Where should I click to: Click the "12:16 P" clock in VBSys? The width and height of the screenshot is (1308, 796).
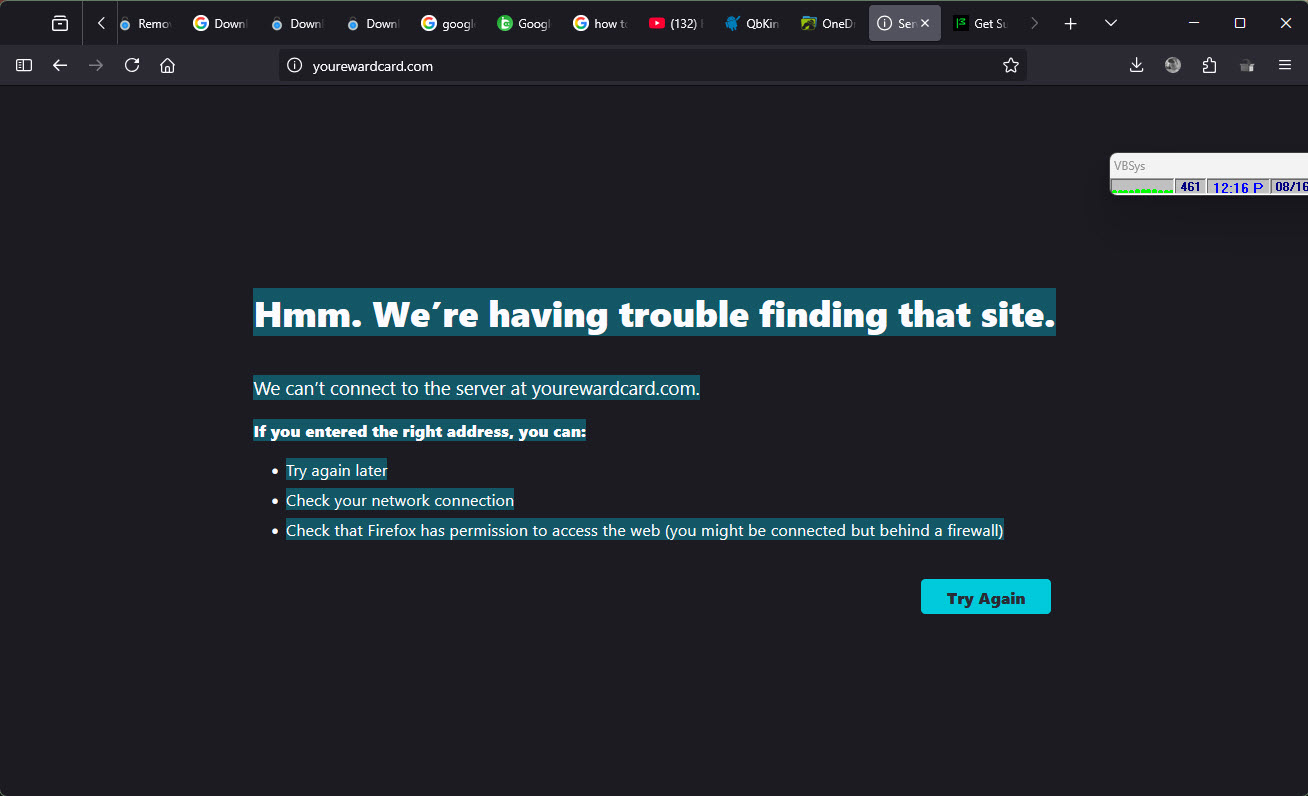(x=1238, y=187)
